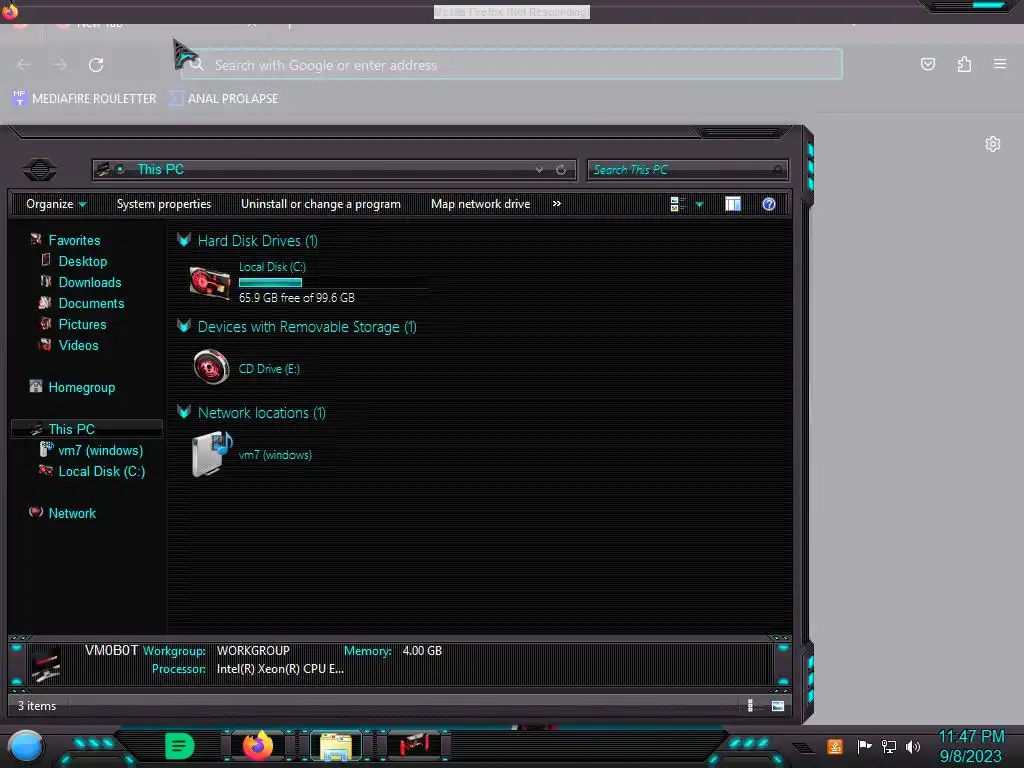Screen dimensions: 1024x768
Task: Open Desktop in Favorites
Action: pos(82,261)
